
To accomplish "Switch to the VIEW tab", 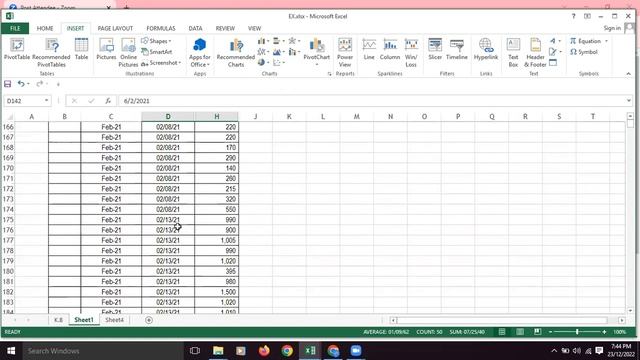I will tap(254, 28).
